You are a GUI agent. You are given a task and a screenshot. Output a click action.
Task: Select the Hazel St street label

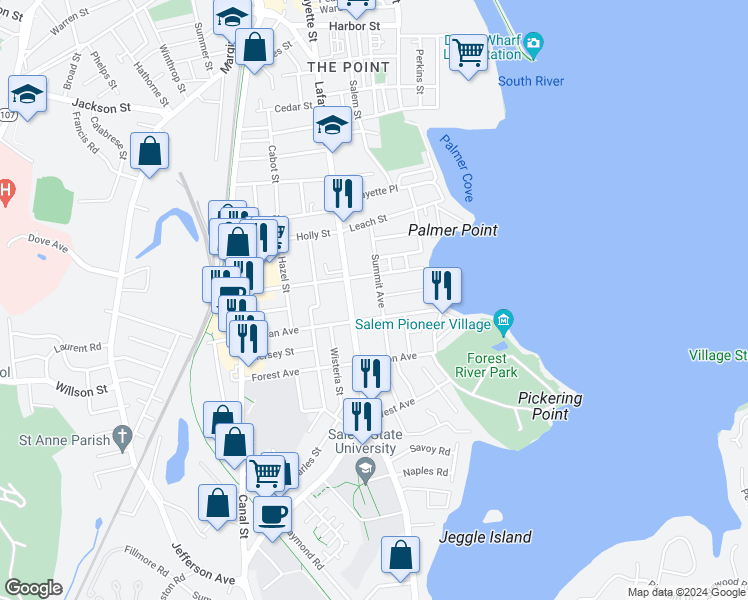(x=283, y=274)
